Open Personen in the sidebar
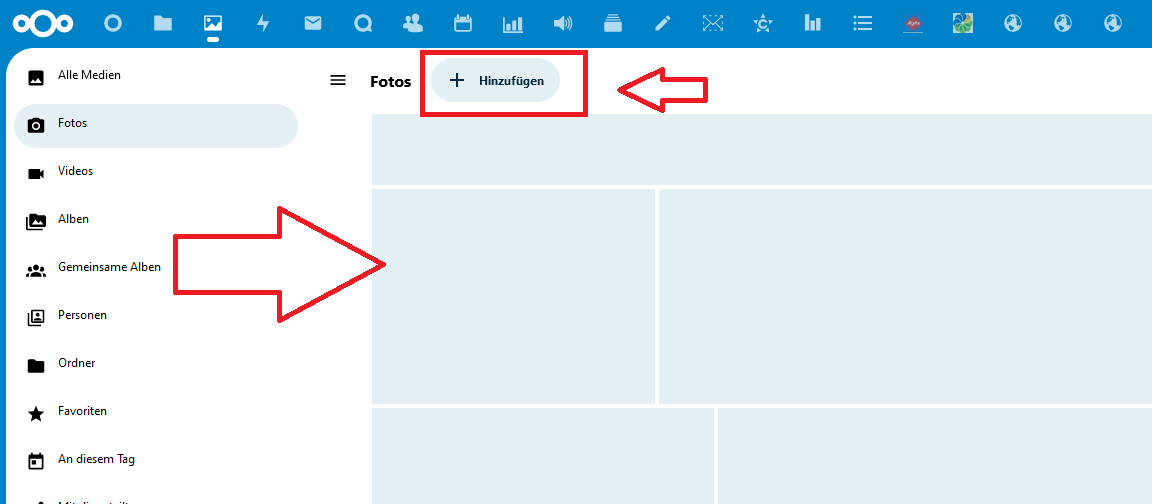This screenshot has height=504, width=1152. coord(156,316)
